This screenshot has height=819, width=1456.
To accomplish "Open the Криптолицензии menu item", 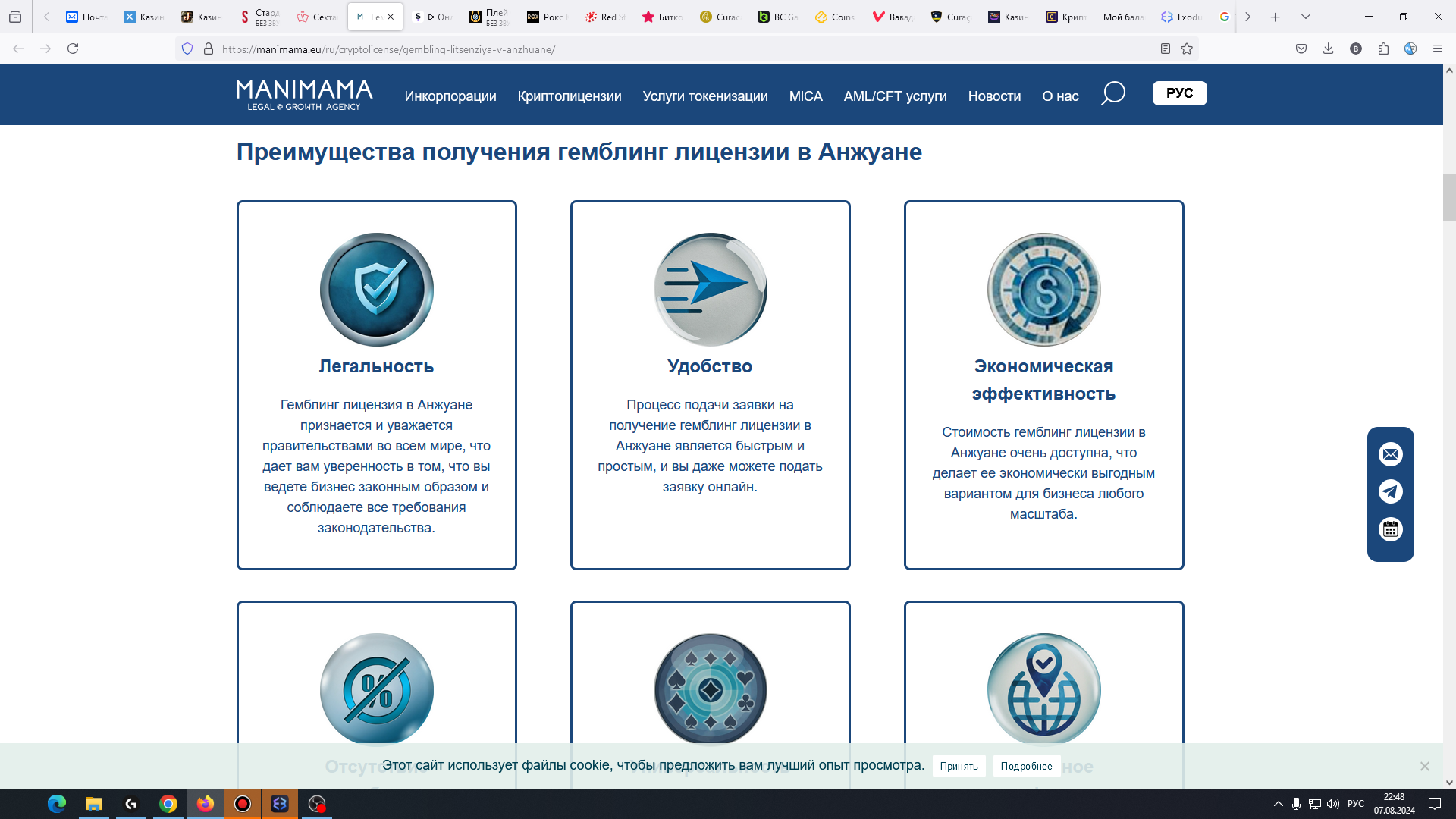I will tap(569, 96).
